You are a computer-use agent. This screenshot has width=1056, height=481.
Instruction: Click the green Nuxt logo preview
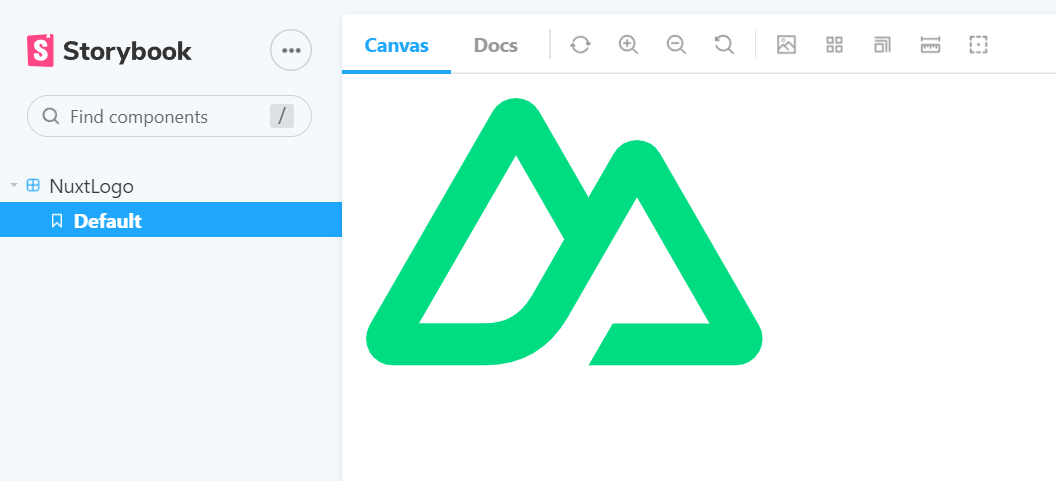coord(564,232)
